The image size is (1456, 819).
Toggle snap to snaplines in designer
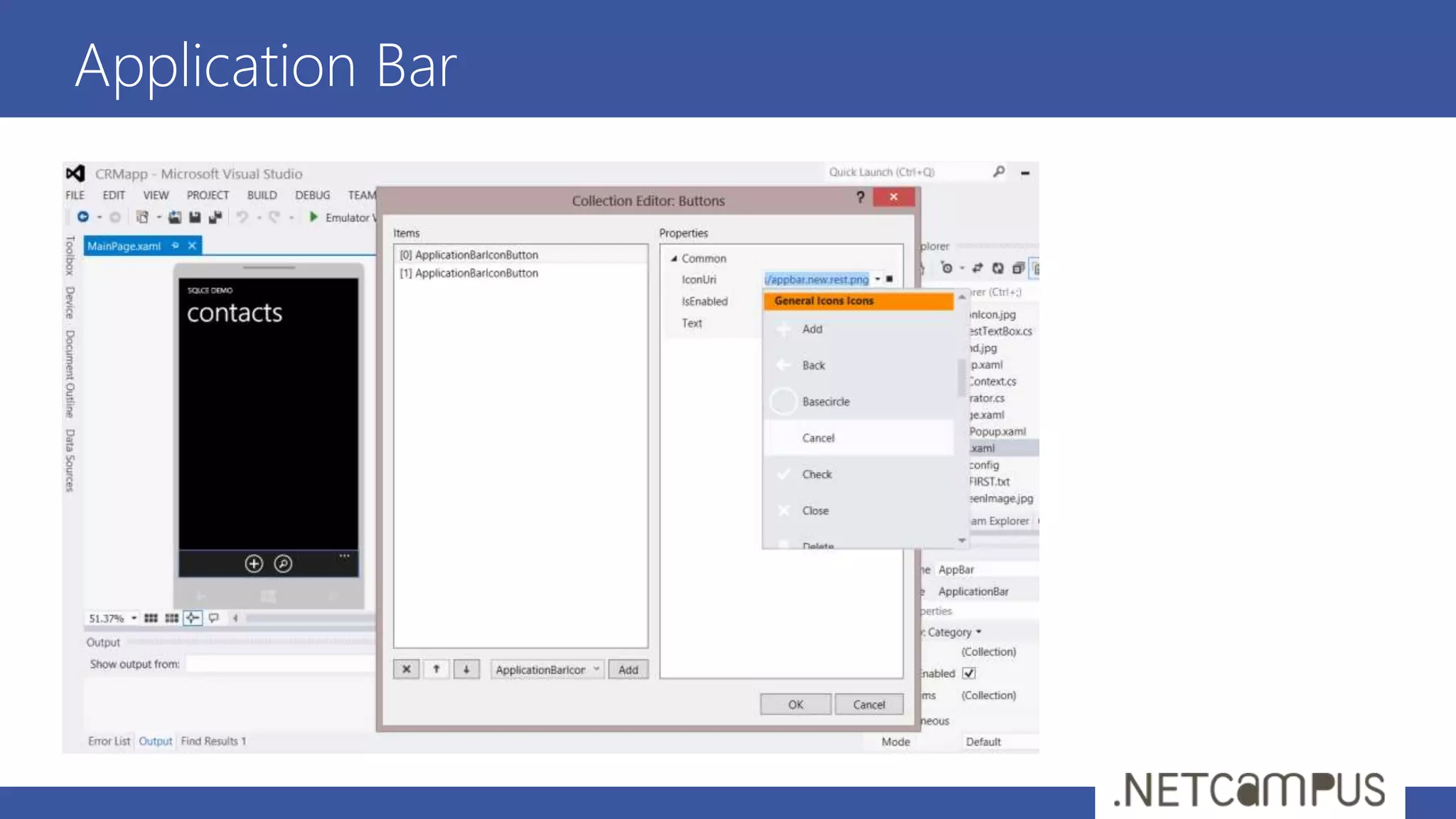[193, 618]
